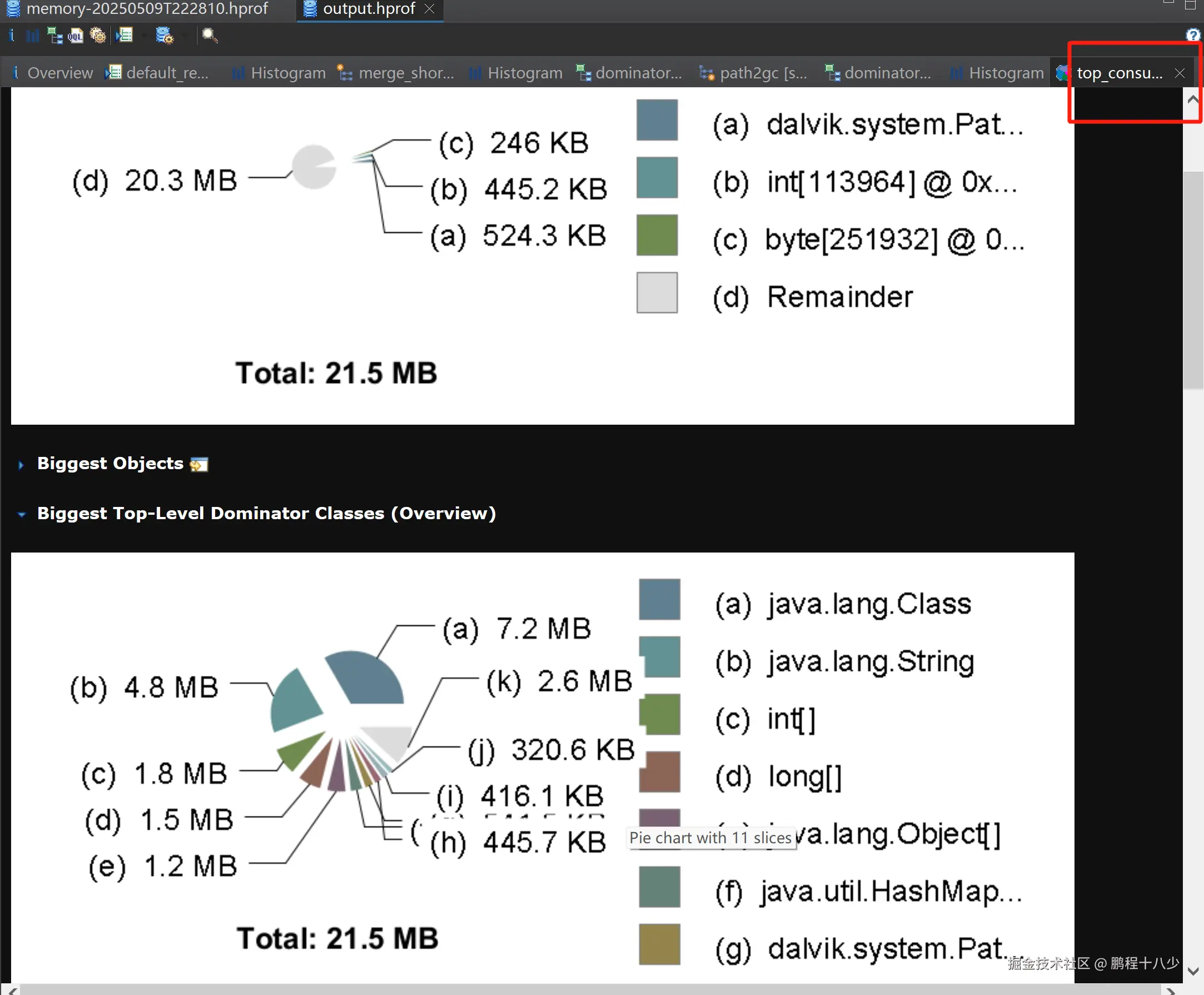
Task: Collapse Biggest Top-Level Dominator Classes section
Action: (x=21, y=514)
